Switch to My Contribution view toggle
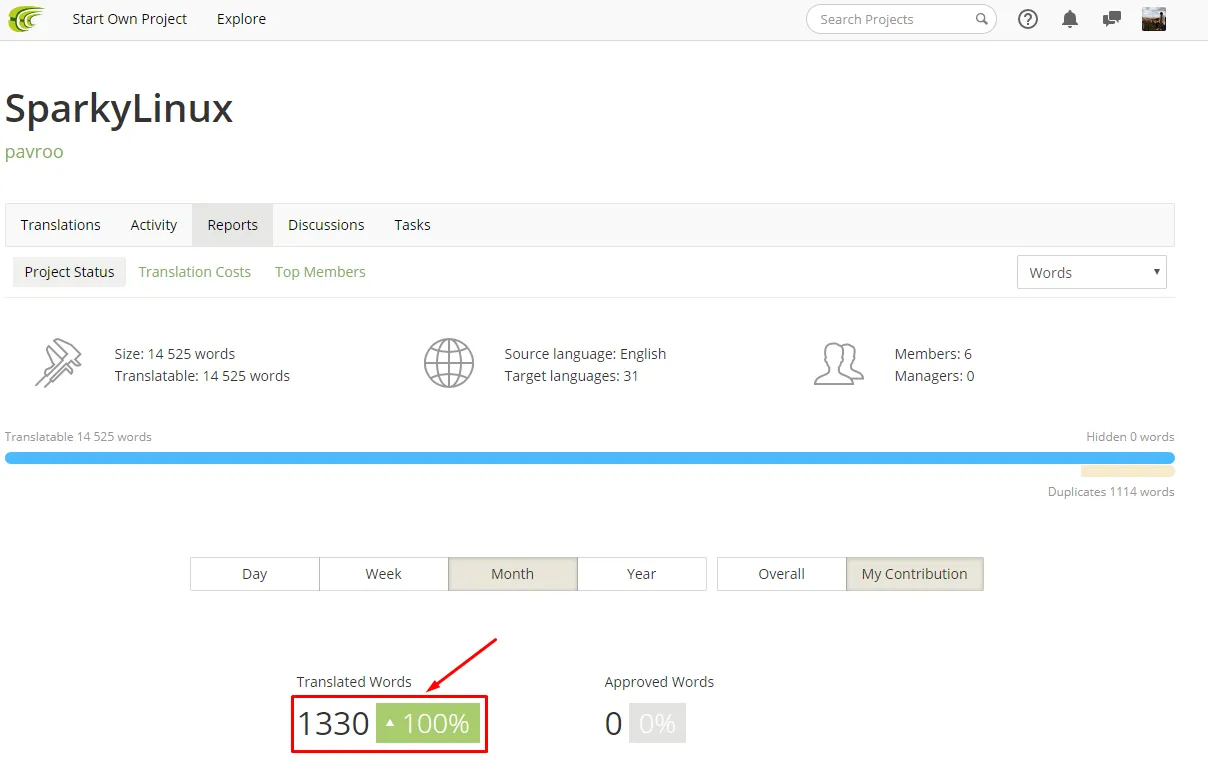The width and height of the screenshot is (1208, 782). pos(915,574)
